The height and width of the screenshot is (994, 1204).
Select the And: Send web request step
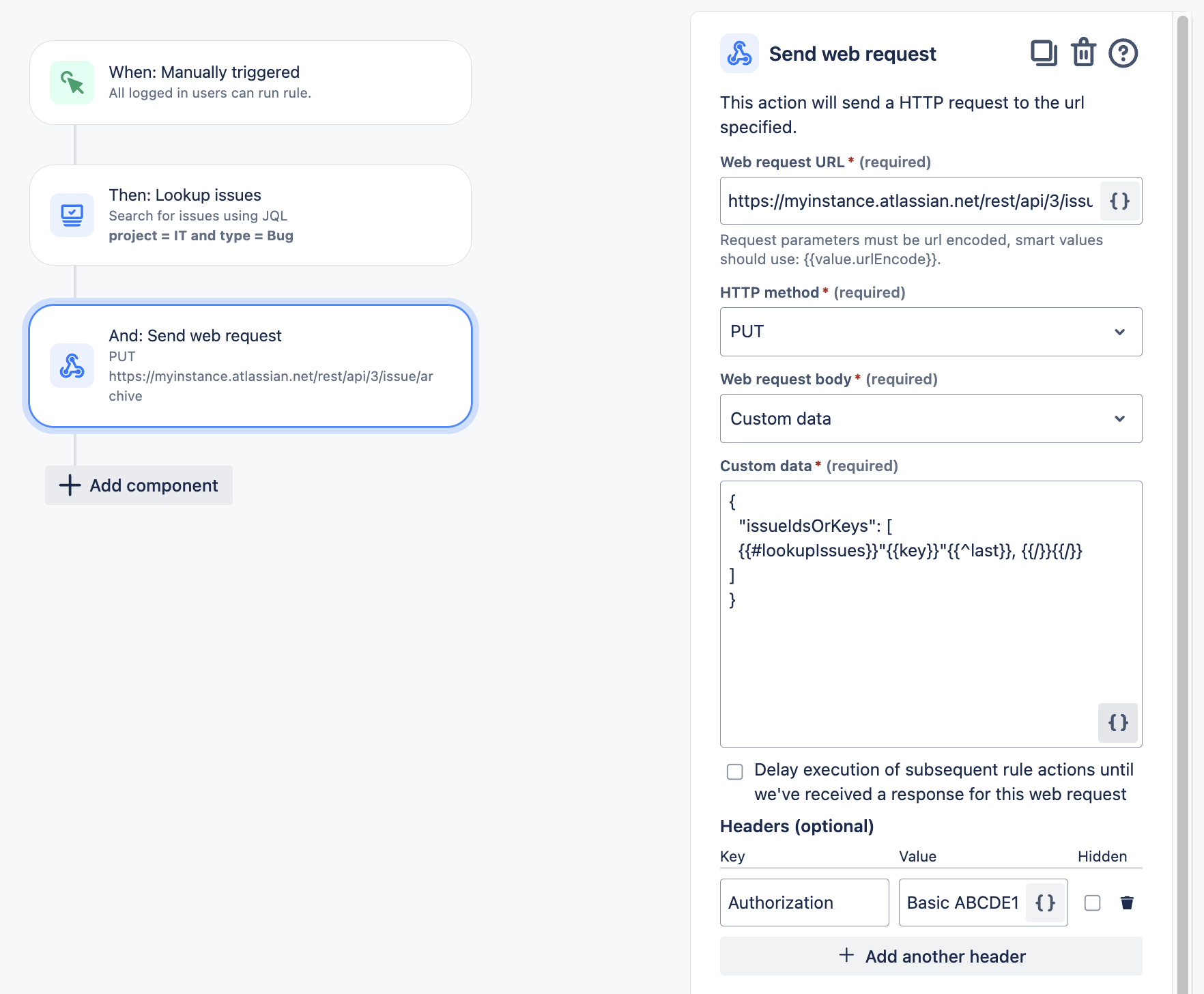coord(250,366)
